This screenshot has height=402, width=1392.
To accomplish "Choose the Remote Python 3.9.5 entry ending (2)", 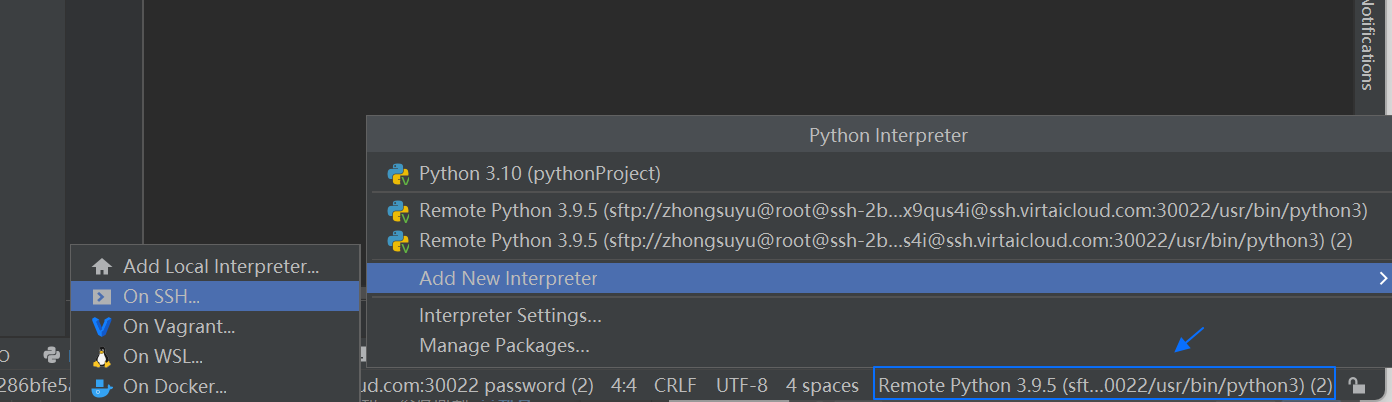I will tap(885, 241).
